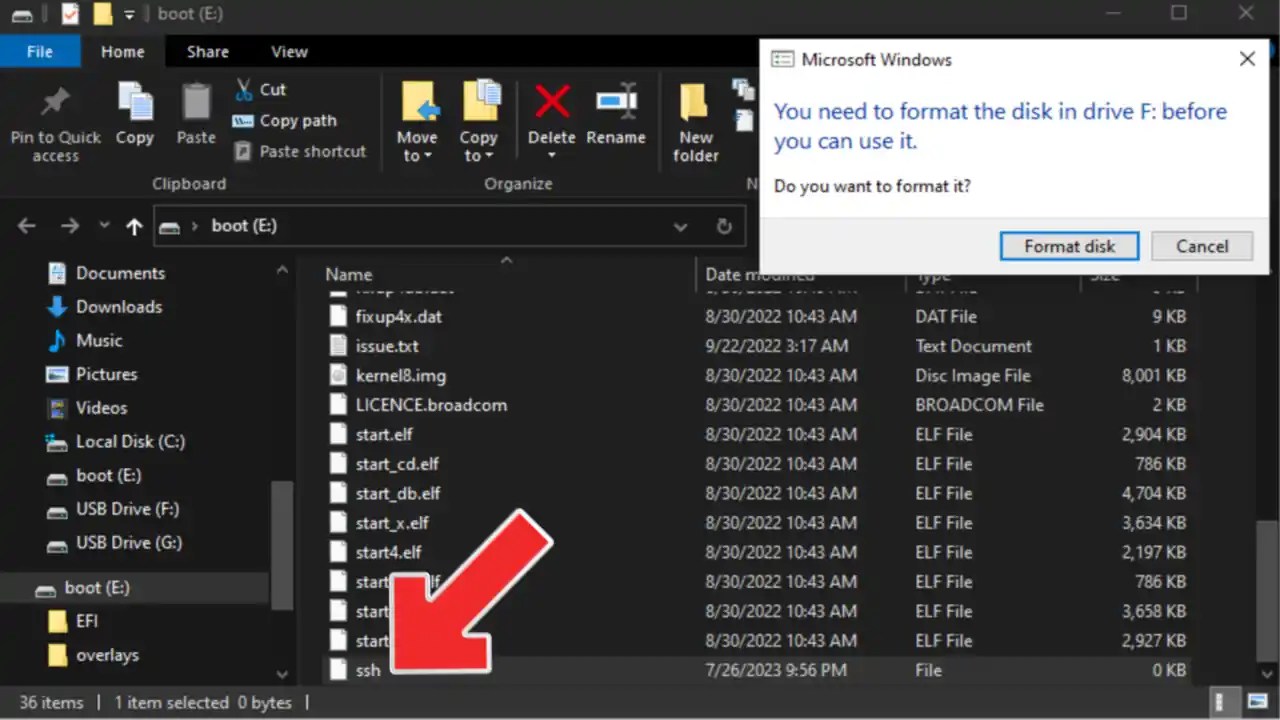This screenshot has width=1280, height=720.
Task: Switch to the Home ribbon tab
Action: (123, 51)
